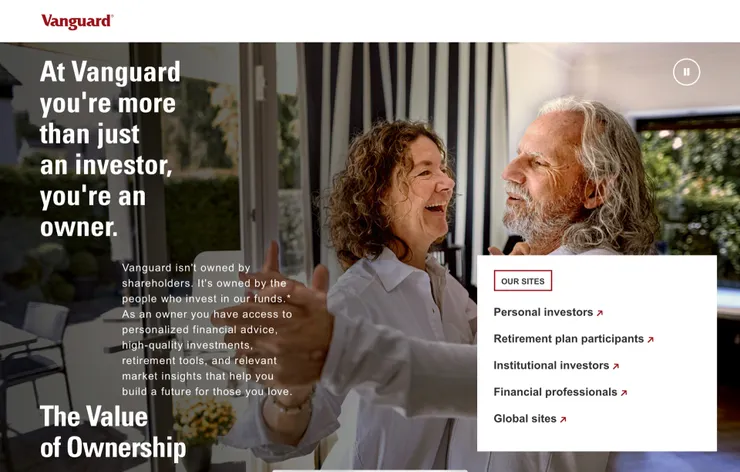Click the arrow icon beside Financial professionals

click(623, 393)
